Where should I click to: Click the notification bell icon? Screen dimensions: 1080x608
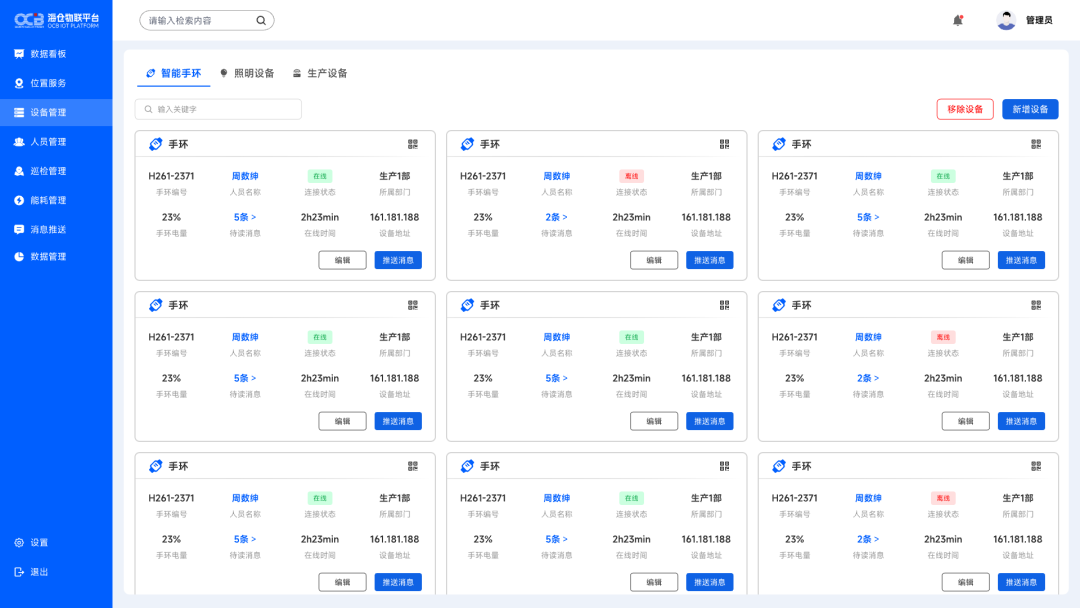point(957,20)
